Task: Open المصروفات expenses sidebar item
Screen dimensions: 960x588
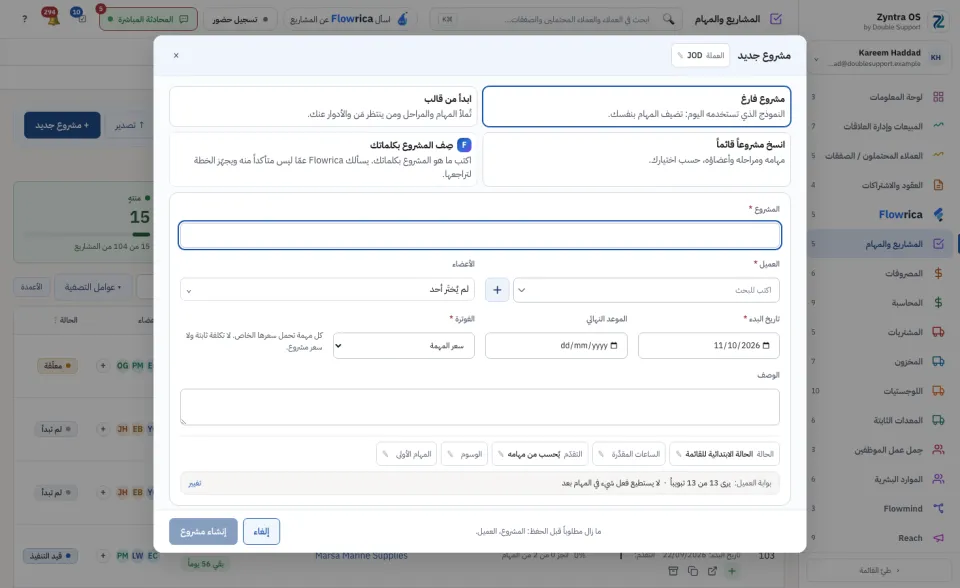Action: click(x=879, y=273)
